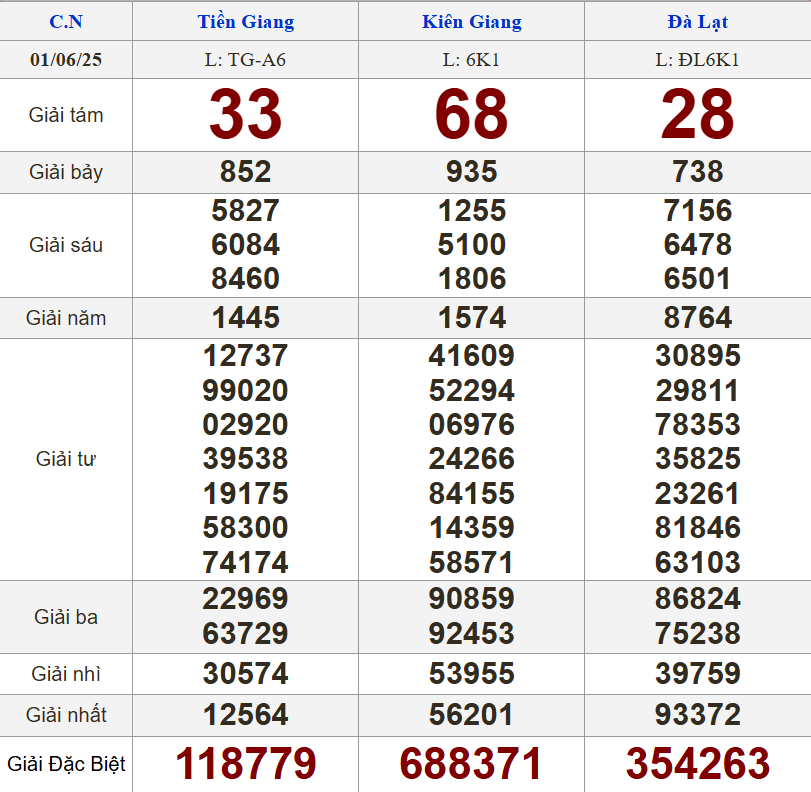
Task: Click Đà Lạt second prize 39759
Action: [x=697, y=674]
